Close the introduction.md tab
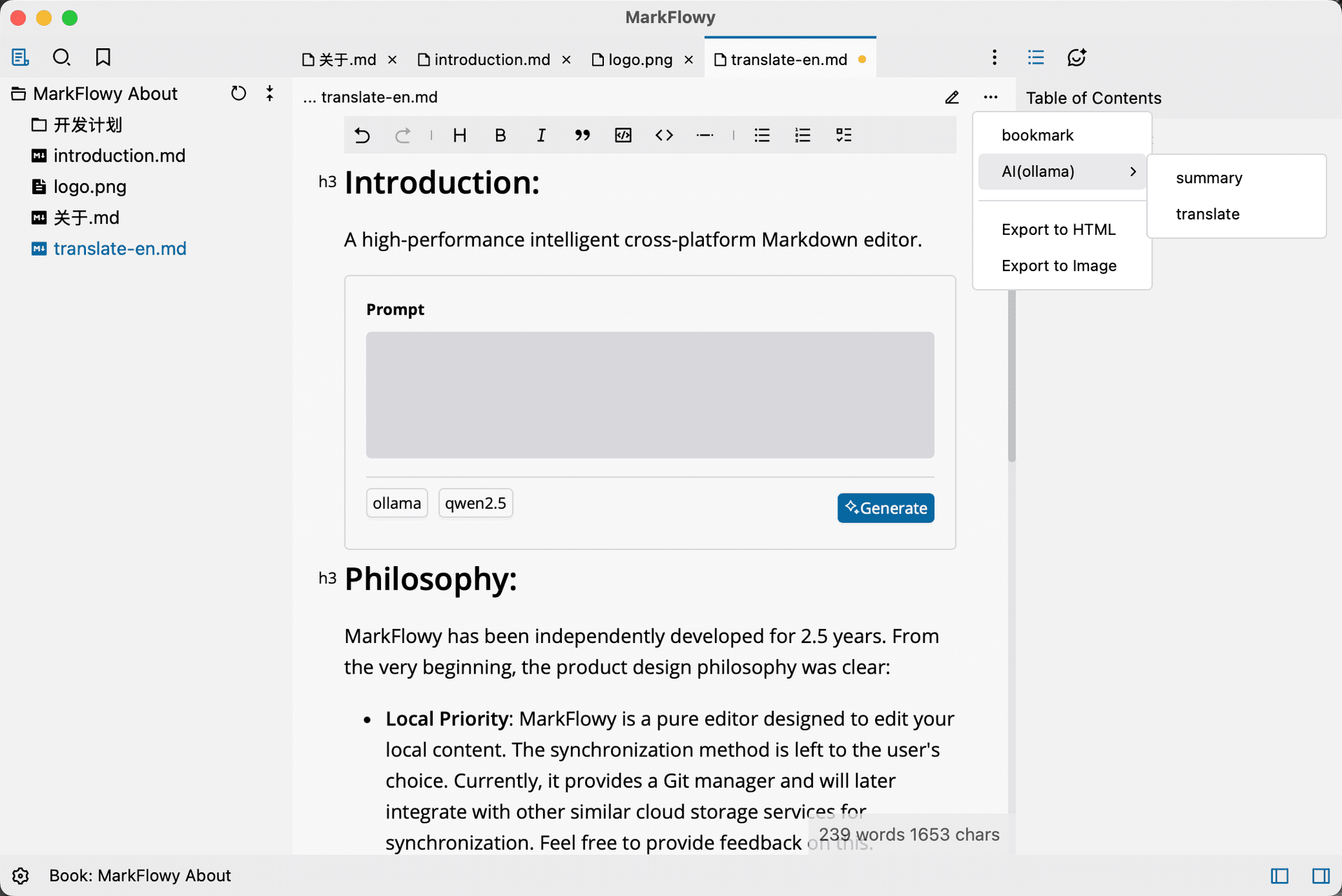The width and height of the screenshot is (1342, 896). 566,60
